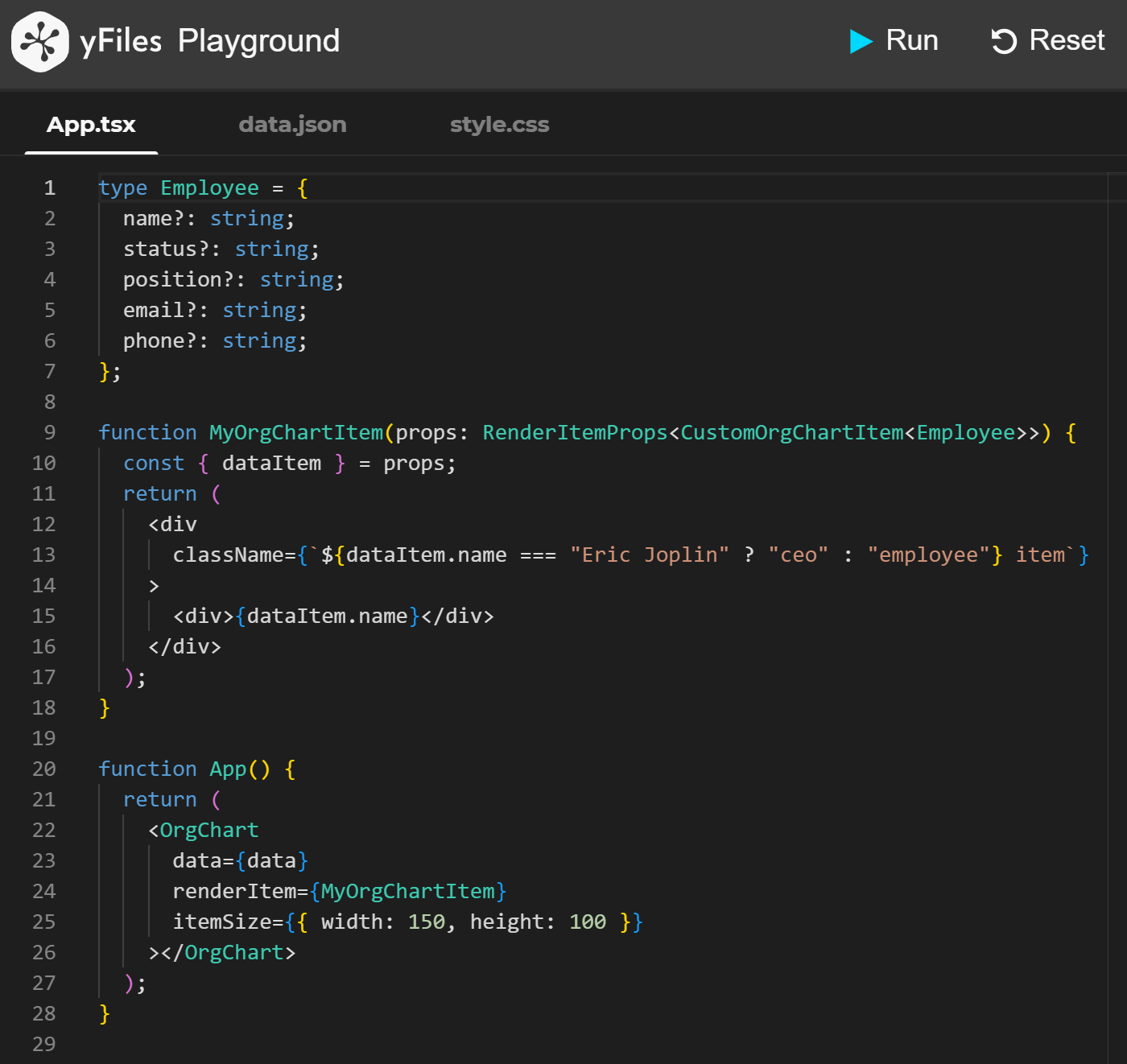The image size is (1127, 1064).
Task: Click the closing </OrgChart> tag
Action: click(228, 953)
